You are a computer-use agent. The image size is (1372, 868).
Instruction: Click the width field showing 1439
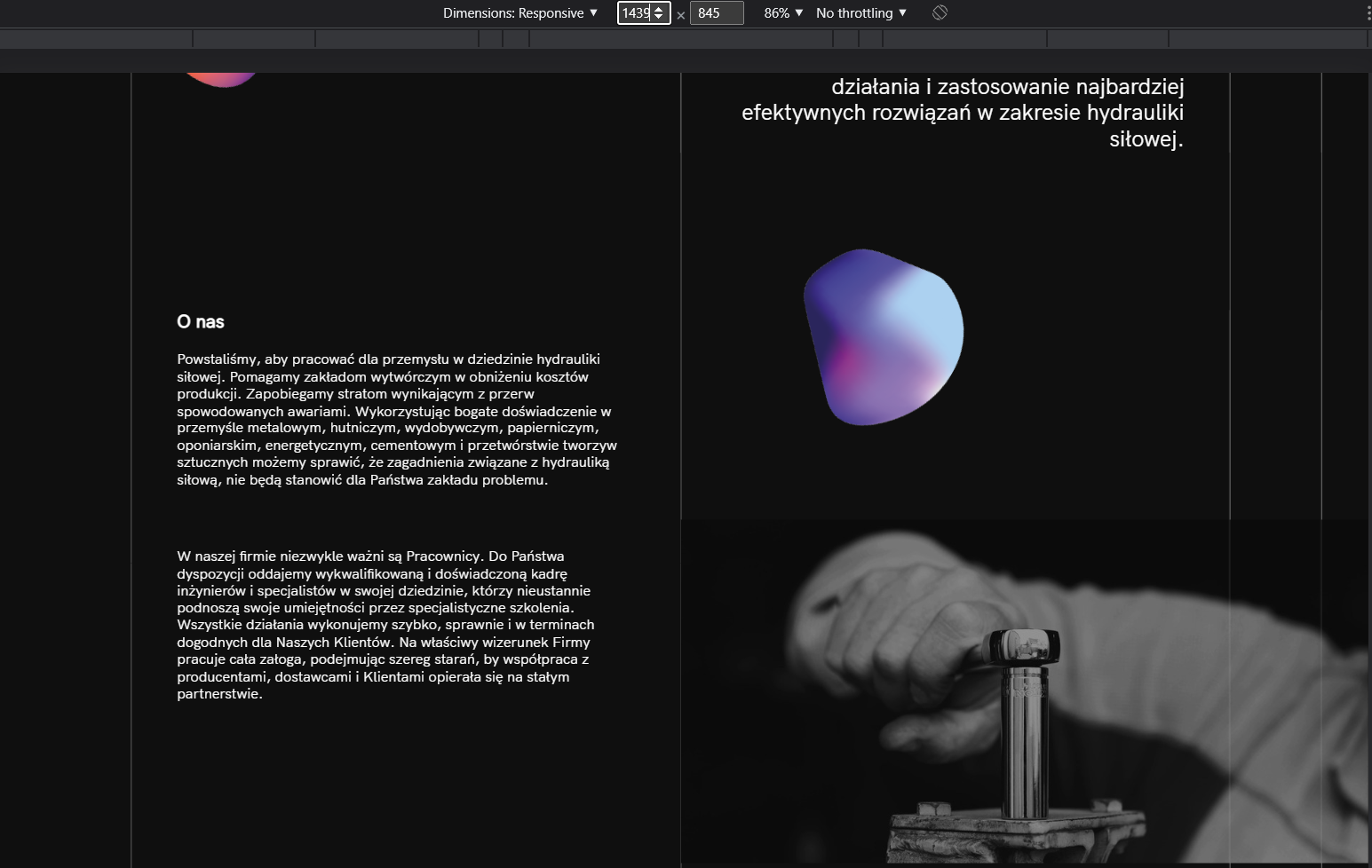click(x=634, y=13)
